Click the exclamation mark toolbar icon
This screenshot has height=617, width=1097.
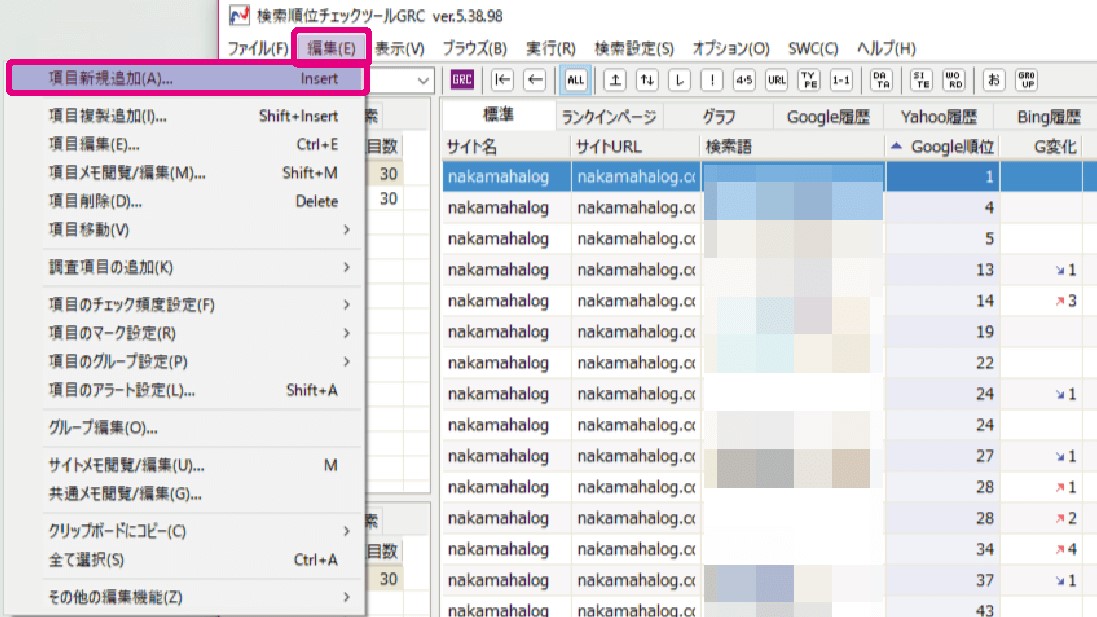coord(712,80)
